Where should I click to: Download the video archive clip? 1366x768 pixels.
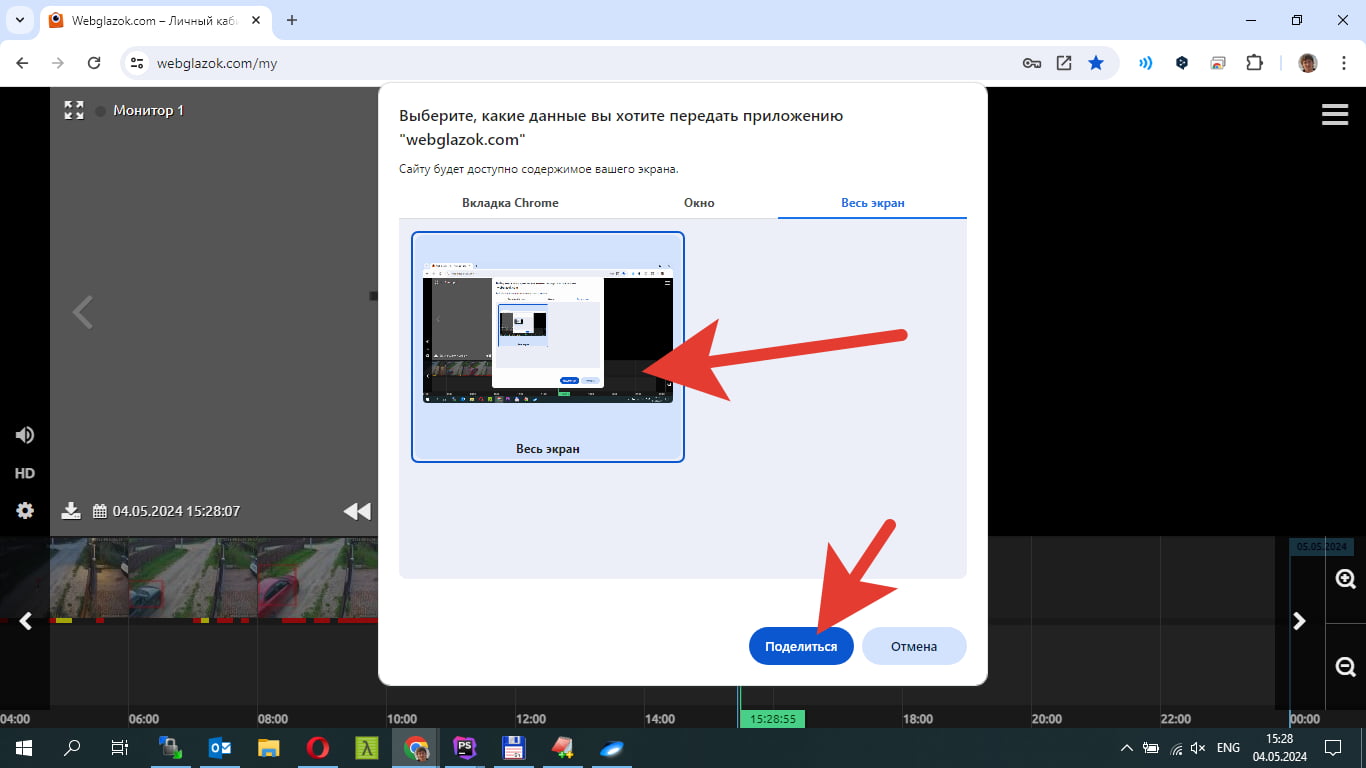point(71,511)
